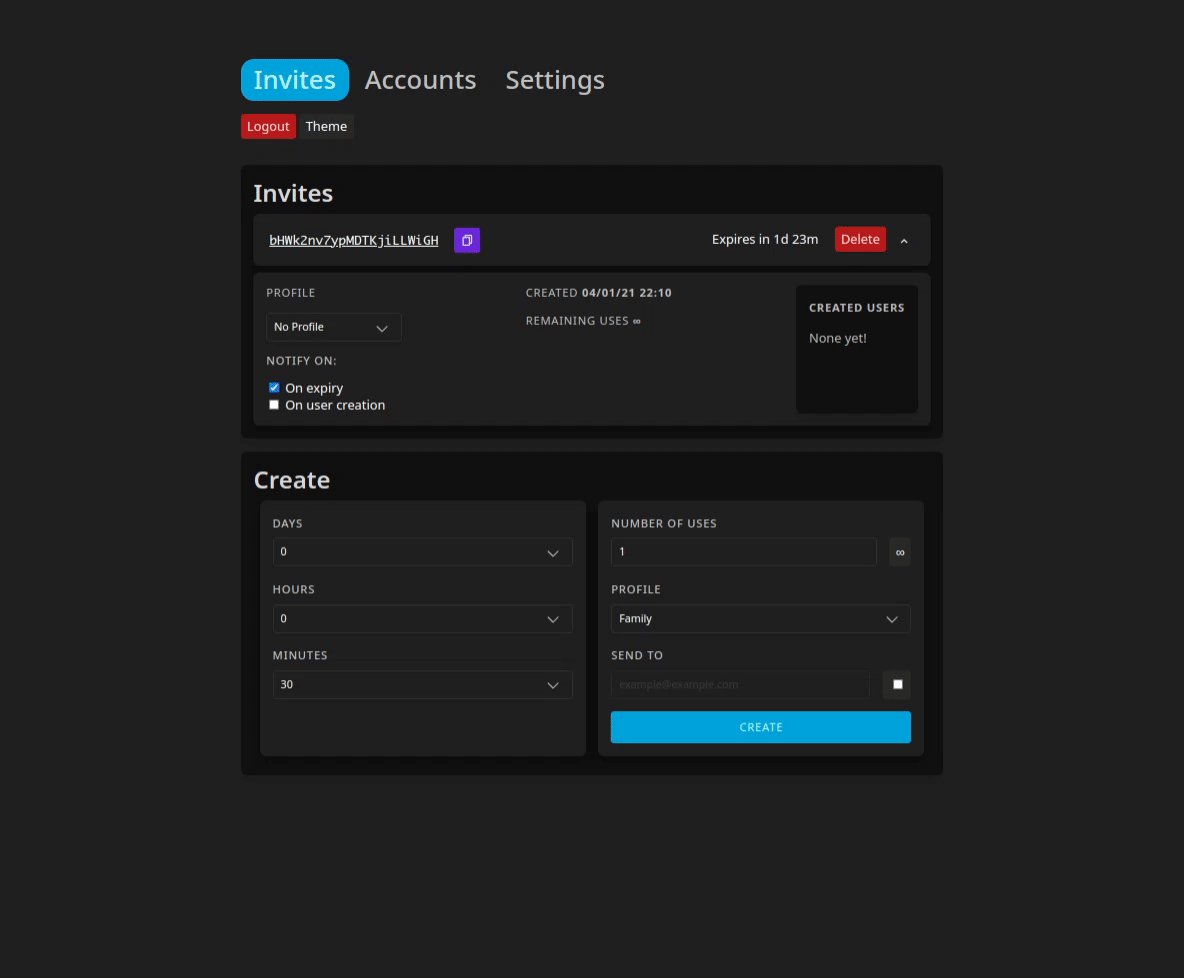Enable On user creation notification
This screenshot has width=1184, height=978.
tap(274, 405)
